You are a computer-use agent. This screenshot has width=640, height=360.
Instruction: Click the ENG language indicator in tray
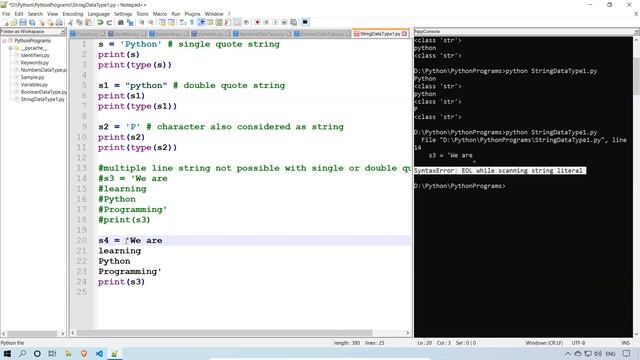pos(610,354)
